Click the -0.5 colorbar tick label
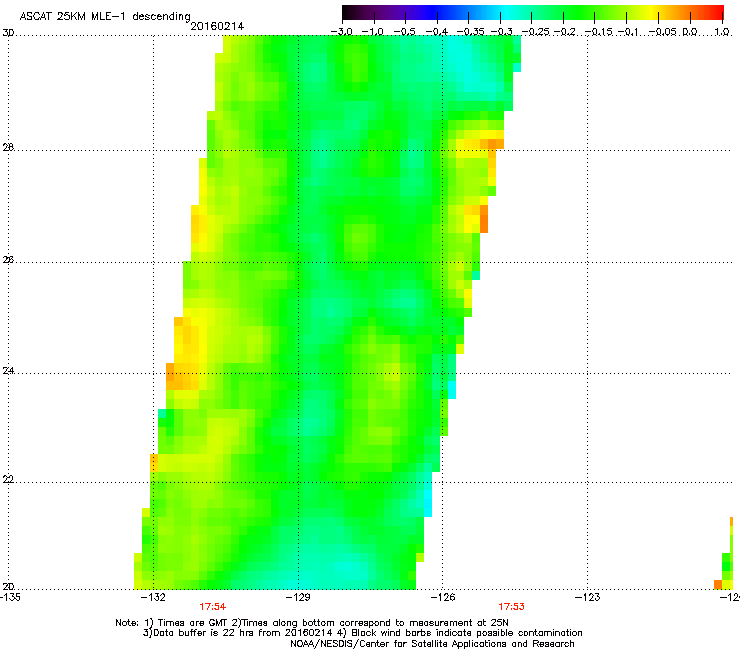This screenshot has height=650, width=740. [x=405, y=32]
